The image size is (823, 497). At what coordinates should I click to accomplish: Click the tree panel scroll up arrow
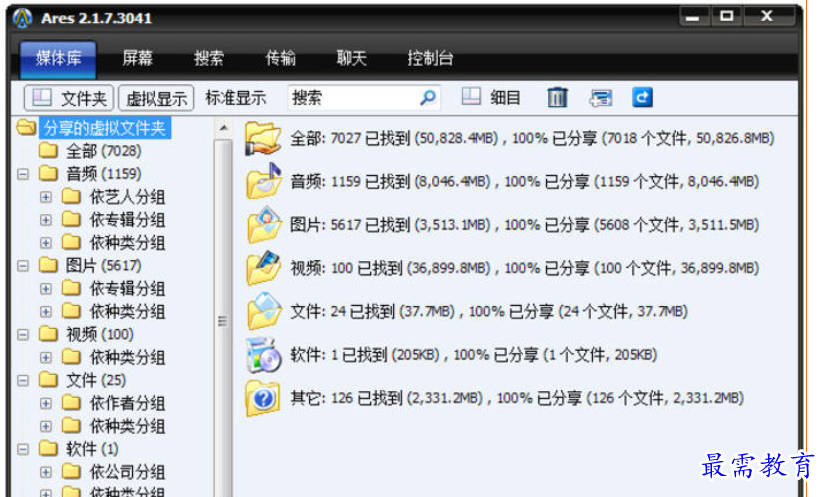pyautogui.click(x=224, y=128)
